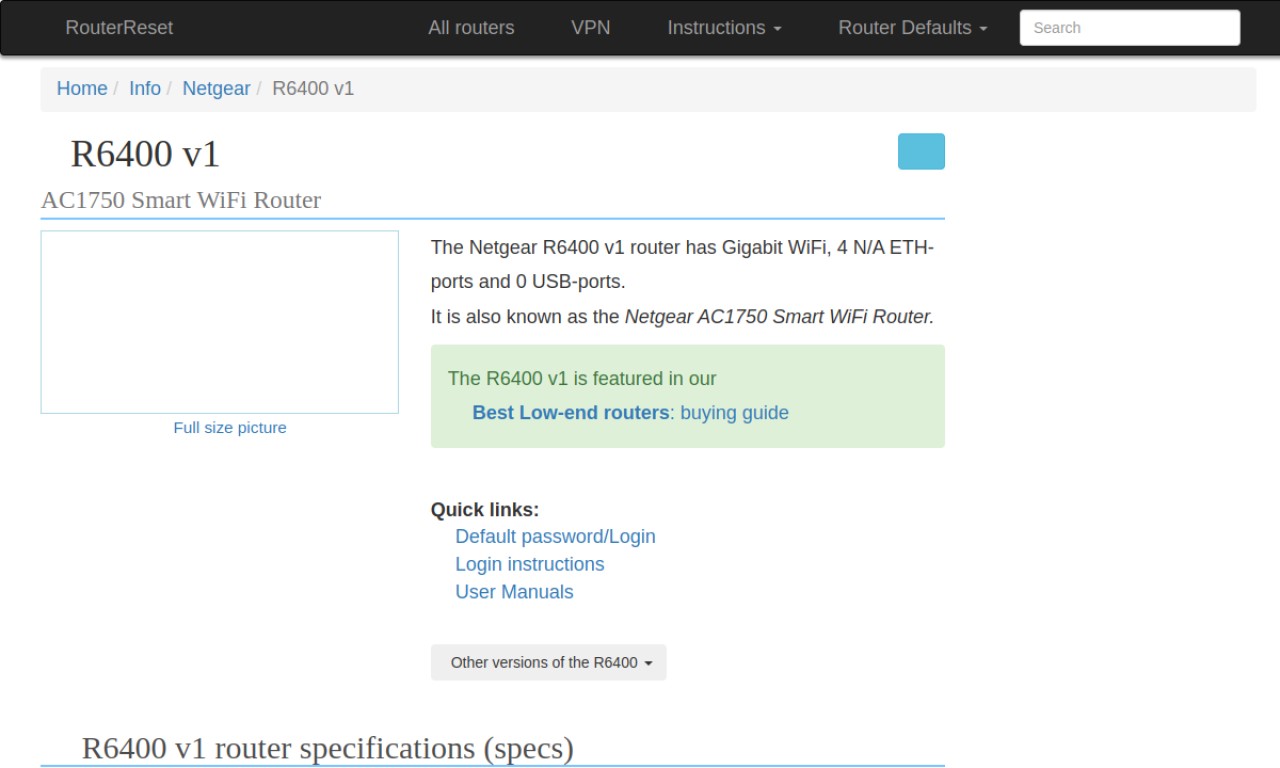Expand the Router Defaults dropdown

pyautogui.click(x=912, y=28)
